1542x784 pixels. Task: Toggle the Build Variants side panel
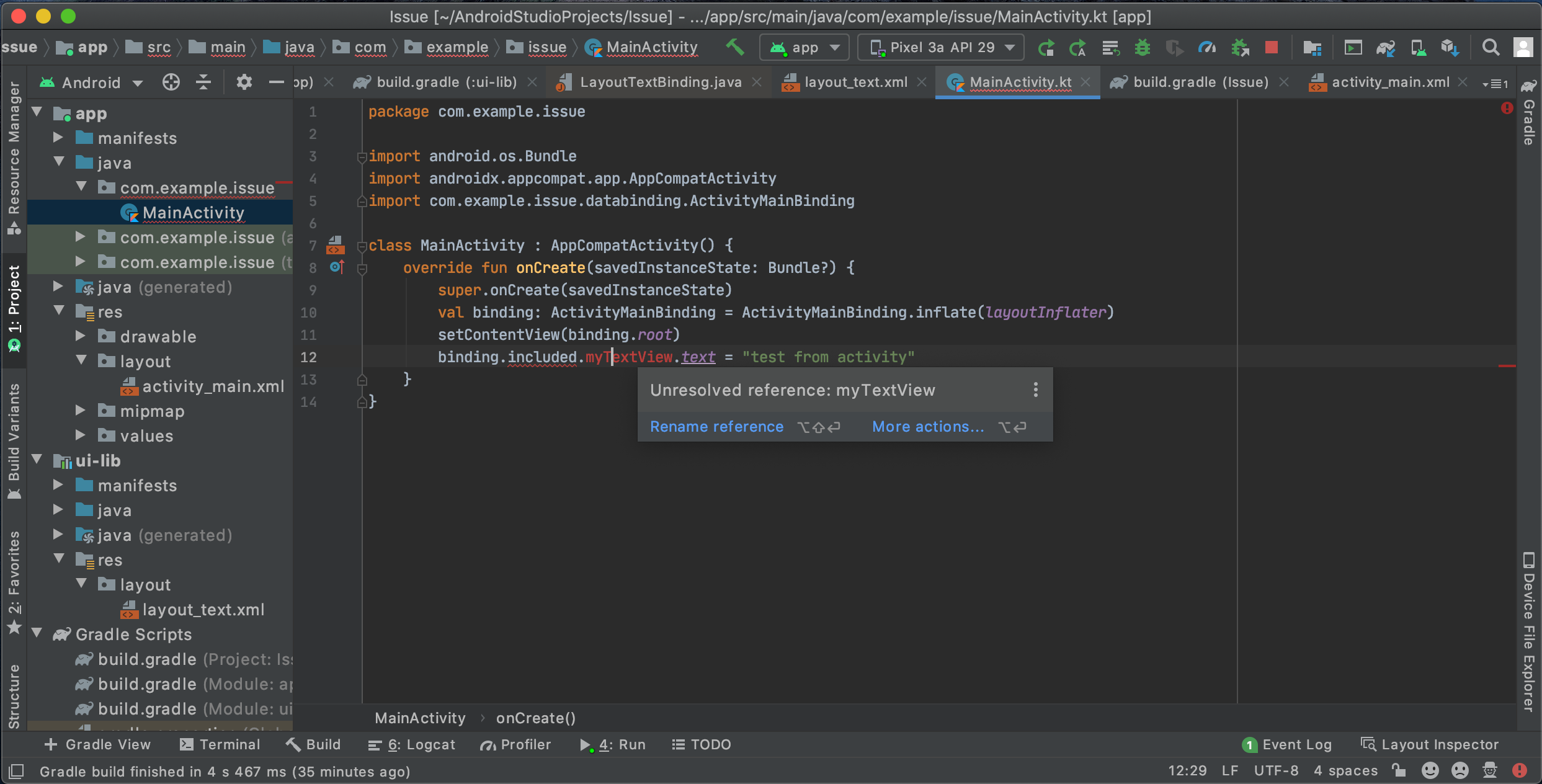pyautogui.click(x=14, y=440)
